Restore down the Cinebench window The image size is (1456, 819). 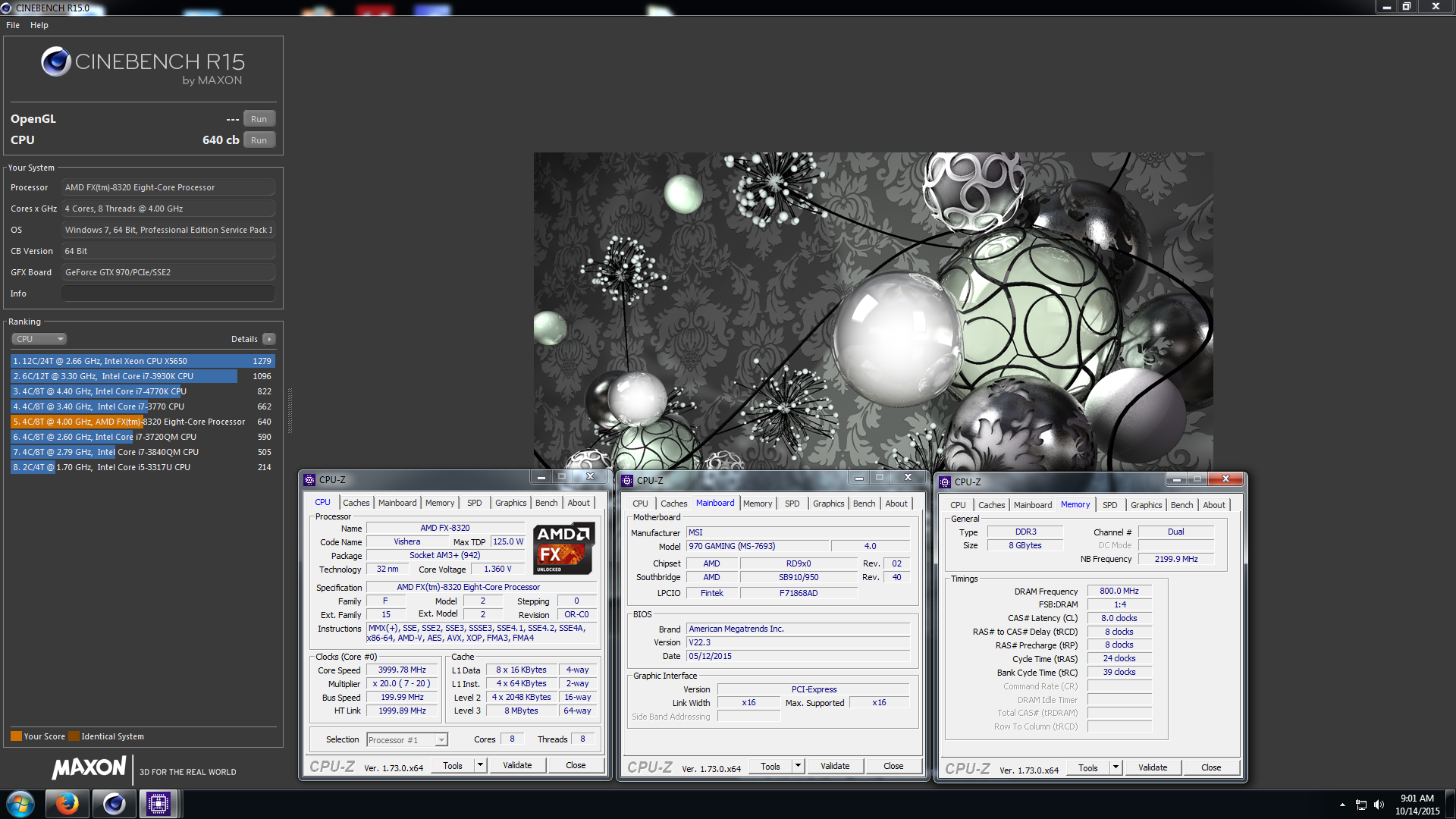click(x=1407, y=7)
